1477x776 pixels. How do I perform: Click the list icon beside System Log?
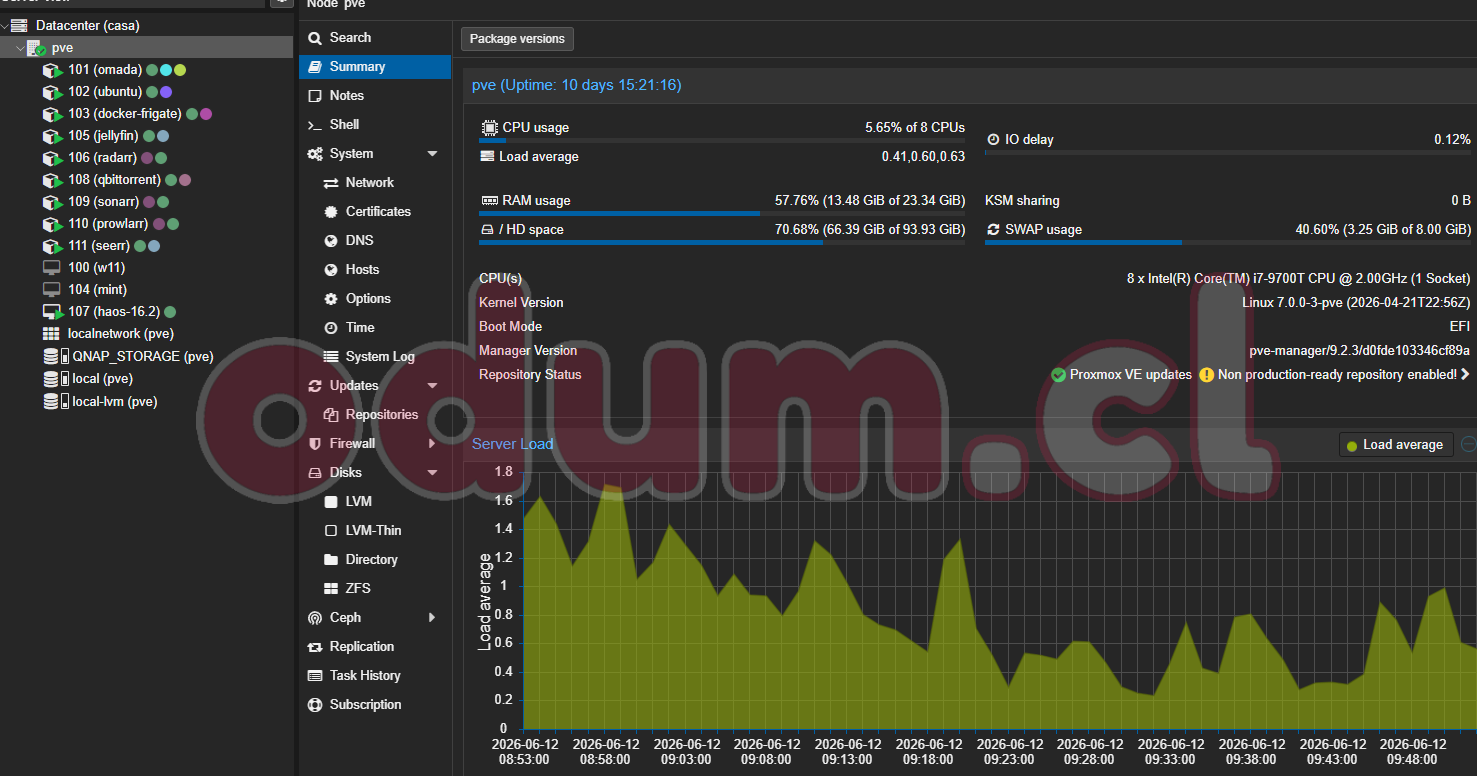pyautogui.click(x=331, y=357)
